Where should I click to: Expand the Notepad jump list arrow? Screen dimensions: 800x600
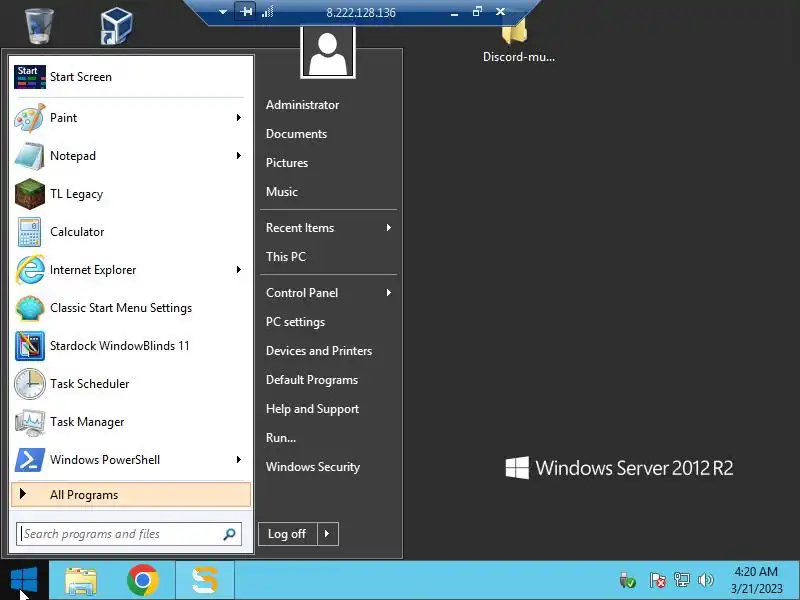pos(239,156)
